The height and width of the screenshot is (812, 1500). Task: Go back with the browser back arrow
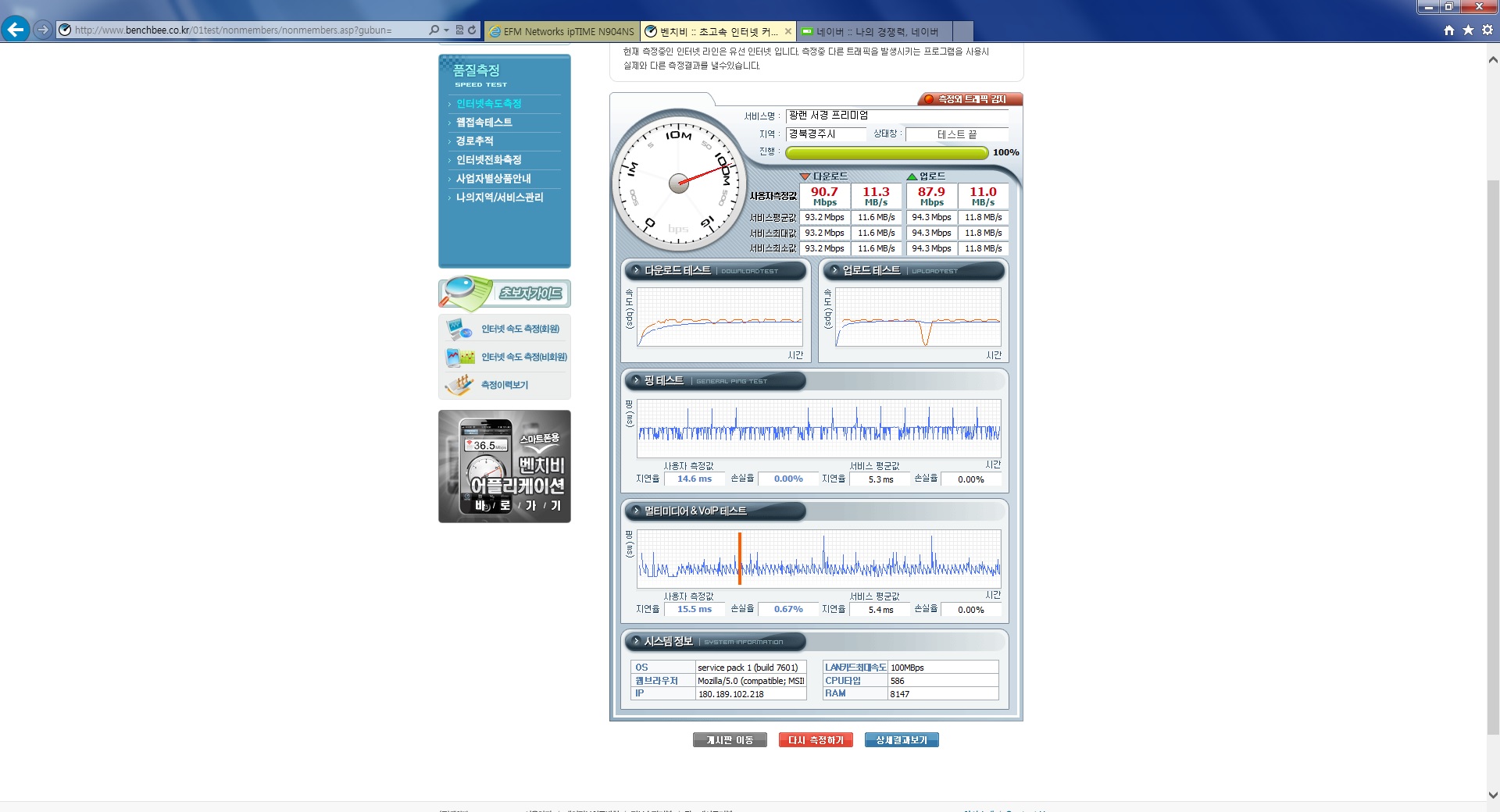pos(15,30)
